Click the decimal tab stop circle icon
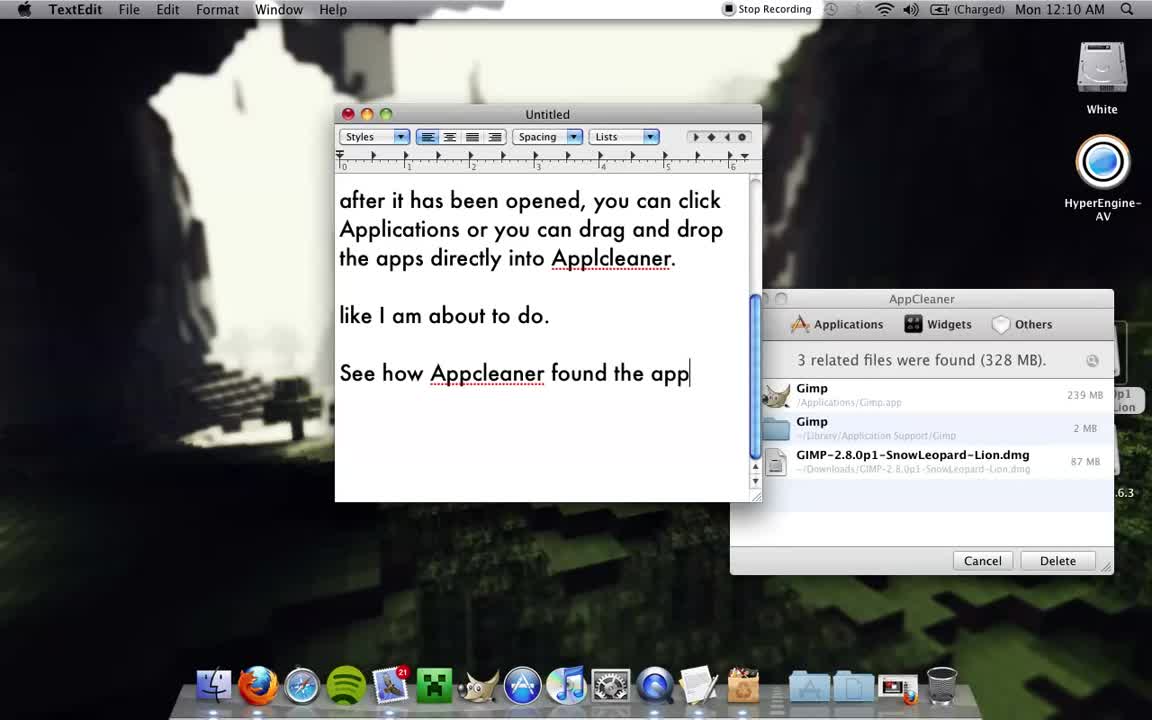 (x=742, y=137)
